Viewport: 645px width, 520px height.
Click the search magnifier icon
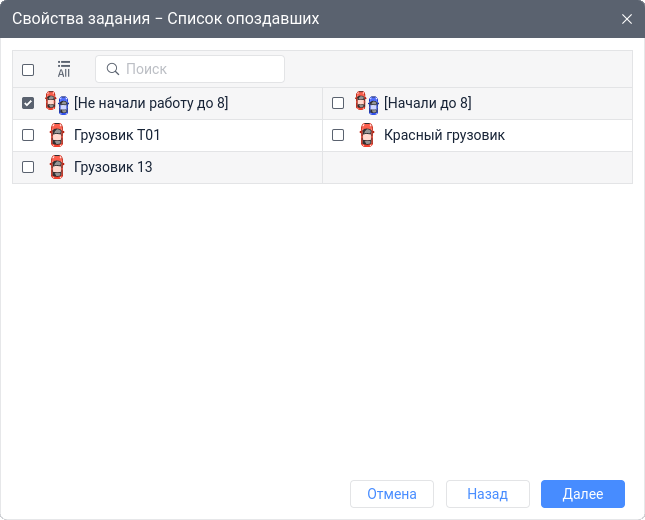coord(113,69)
